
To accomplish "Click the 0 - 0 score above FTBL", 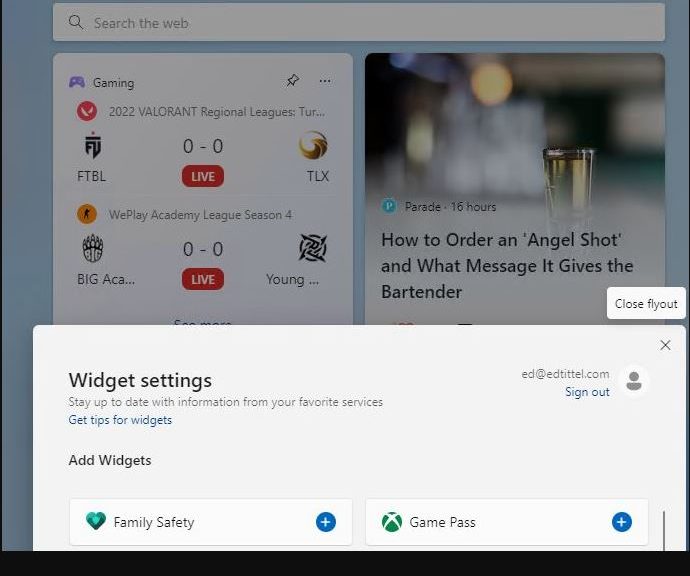I will tap(203, 146).
